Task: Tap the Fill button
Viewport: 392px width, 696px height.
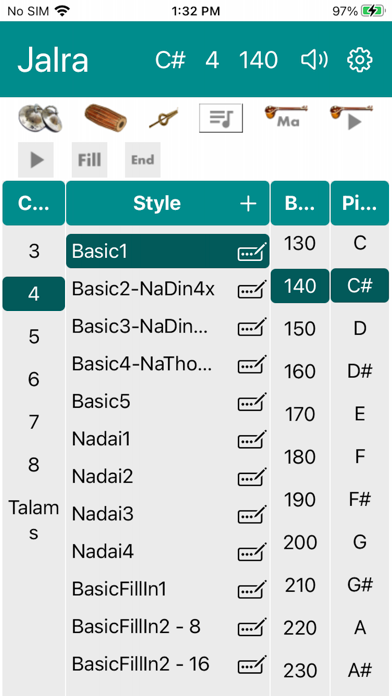Action: [89, 160]
